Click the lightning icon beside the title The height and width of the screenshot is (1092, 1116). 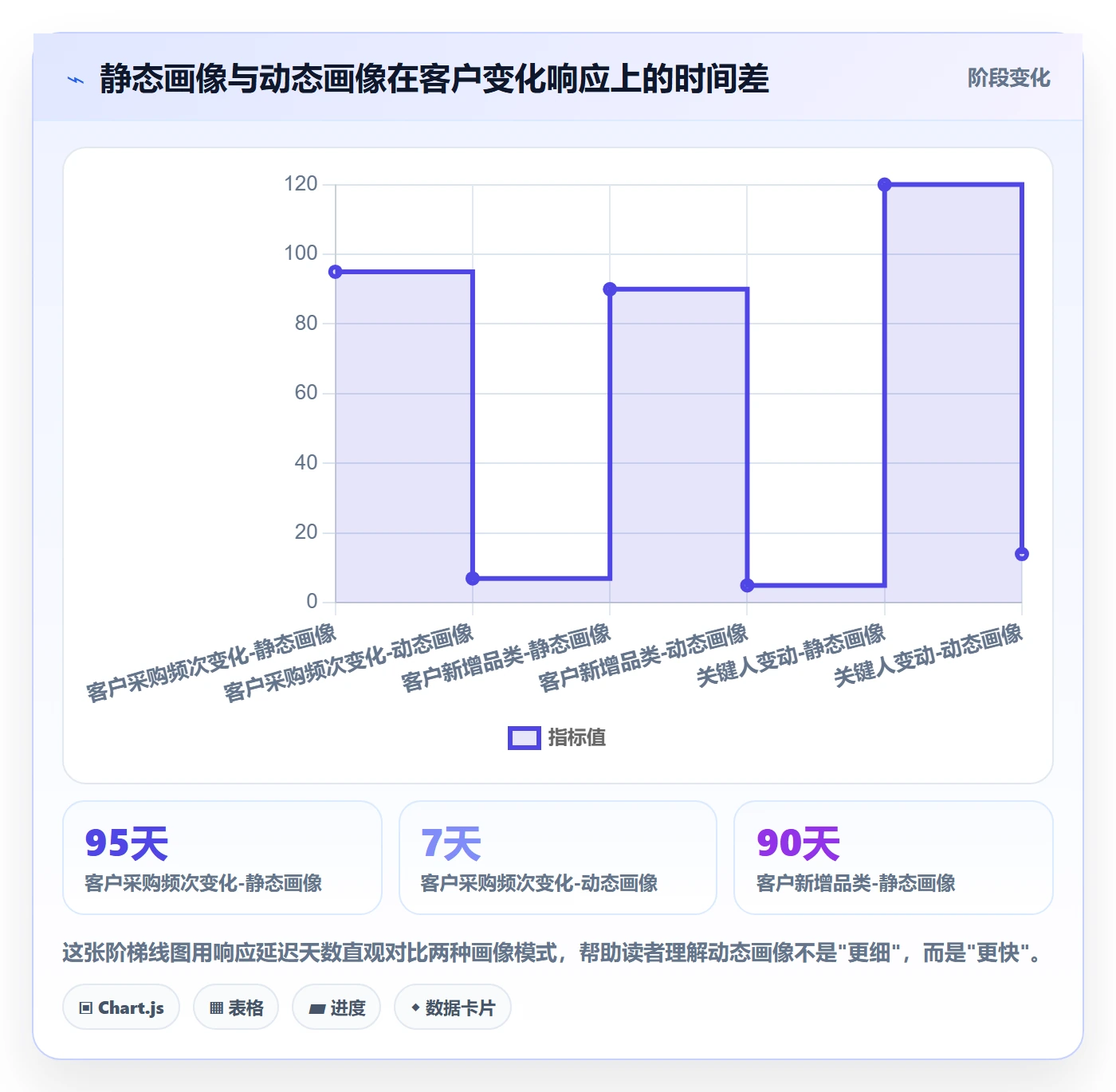click(x=76, y=80)
